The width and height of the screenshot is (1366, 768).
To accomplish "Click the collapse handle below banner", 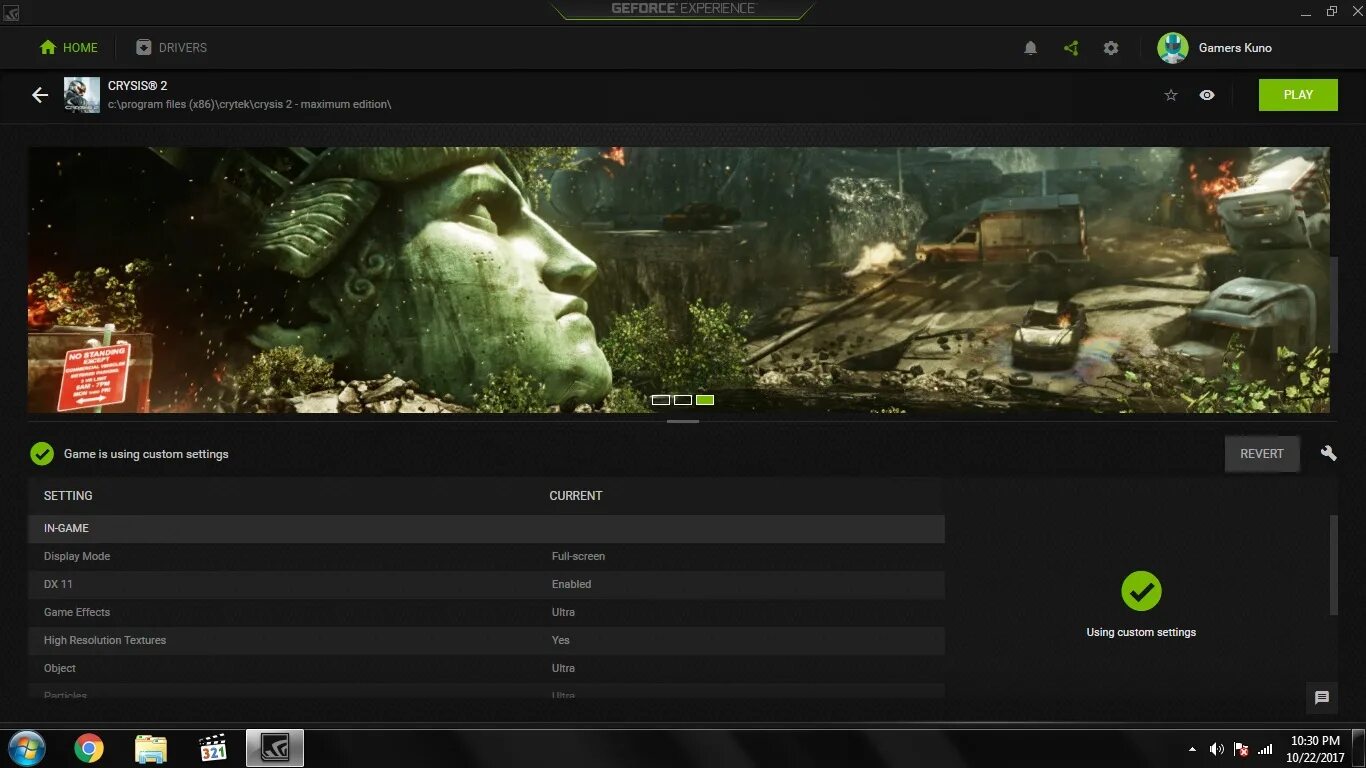I will (683, 421).
